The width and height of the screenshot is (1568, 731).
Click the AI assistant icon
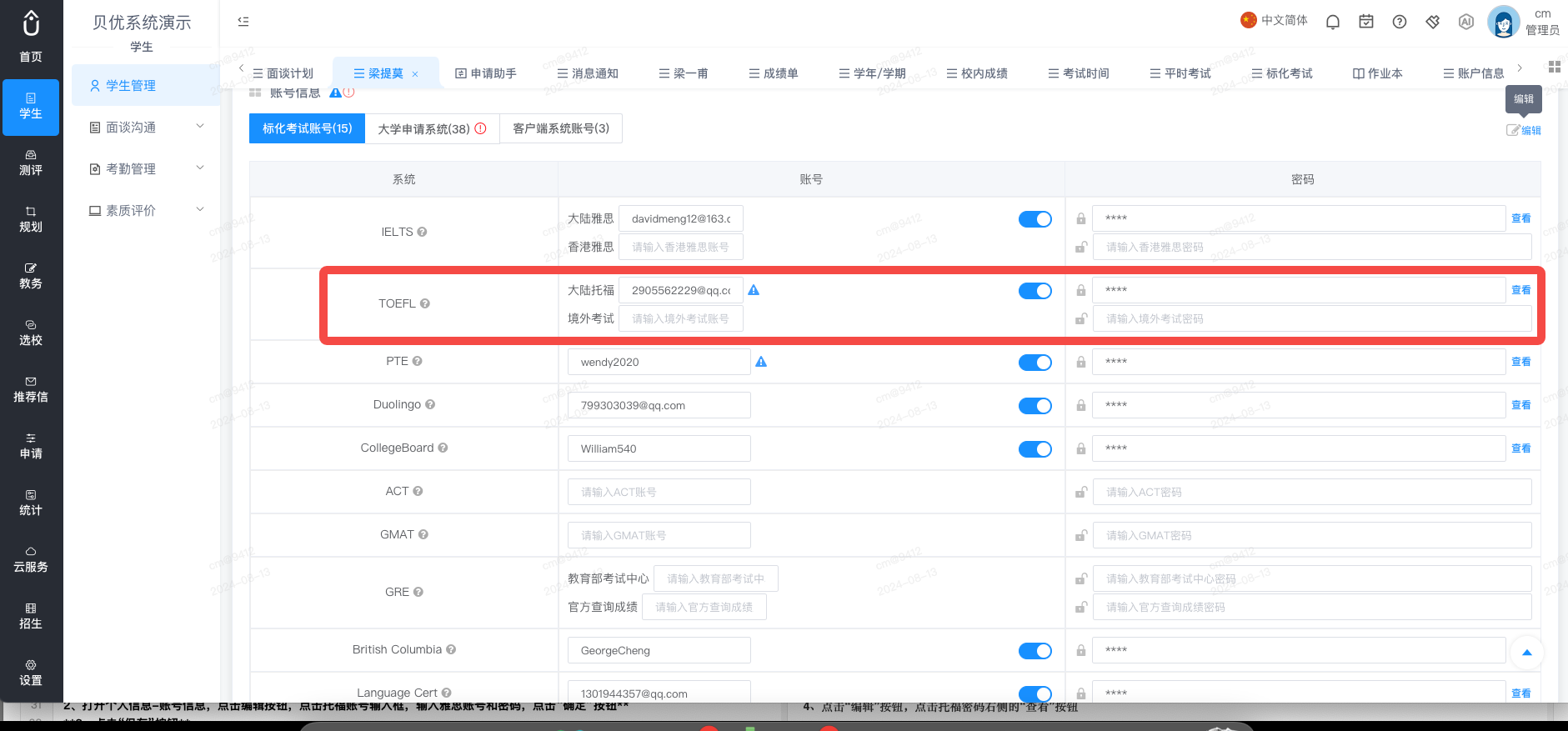(x=1466, y=22)
